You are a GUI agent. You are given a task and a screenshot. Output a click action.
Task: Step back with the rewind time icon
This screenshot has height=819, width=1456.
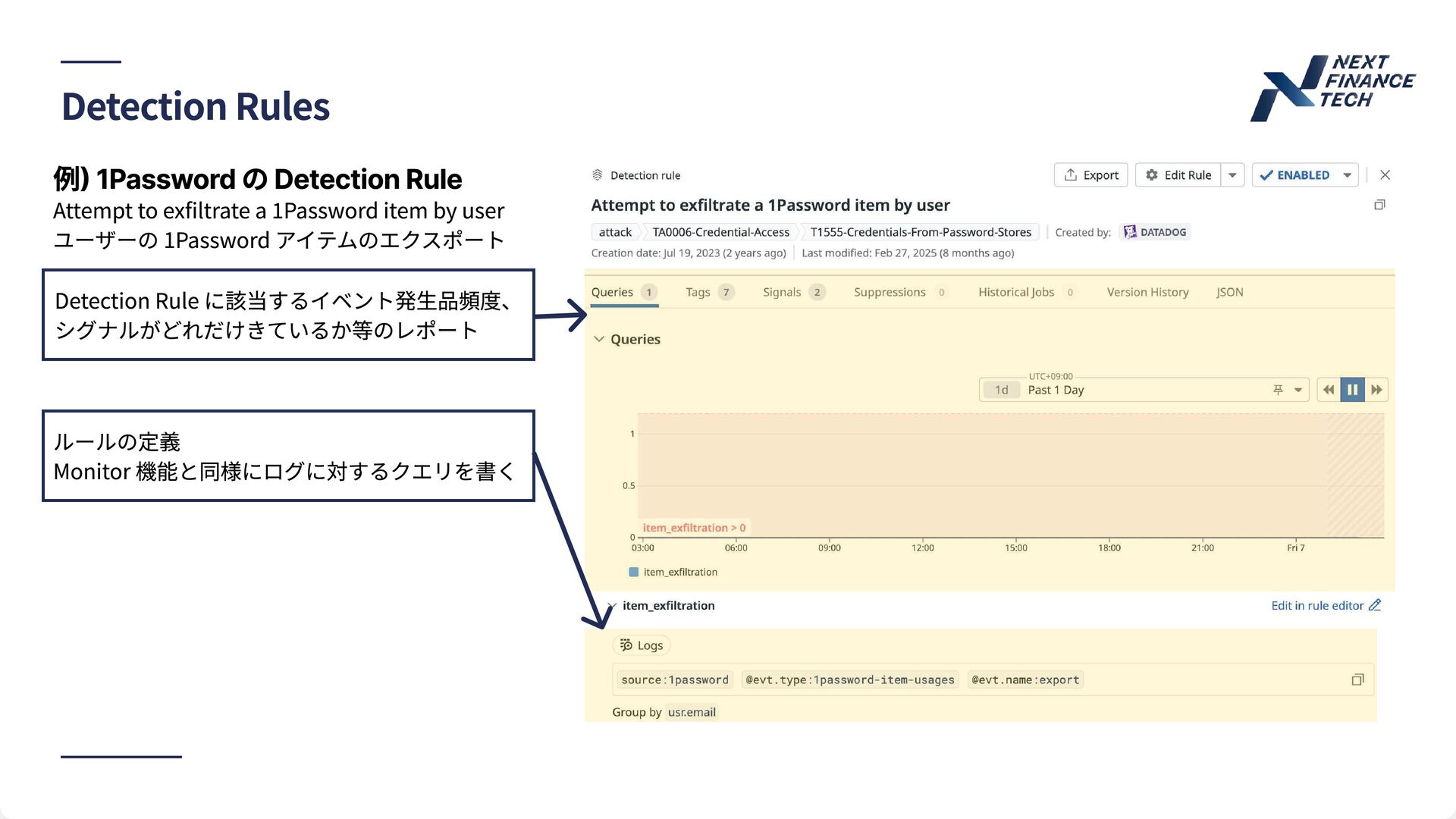(1329, 390)
